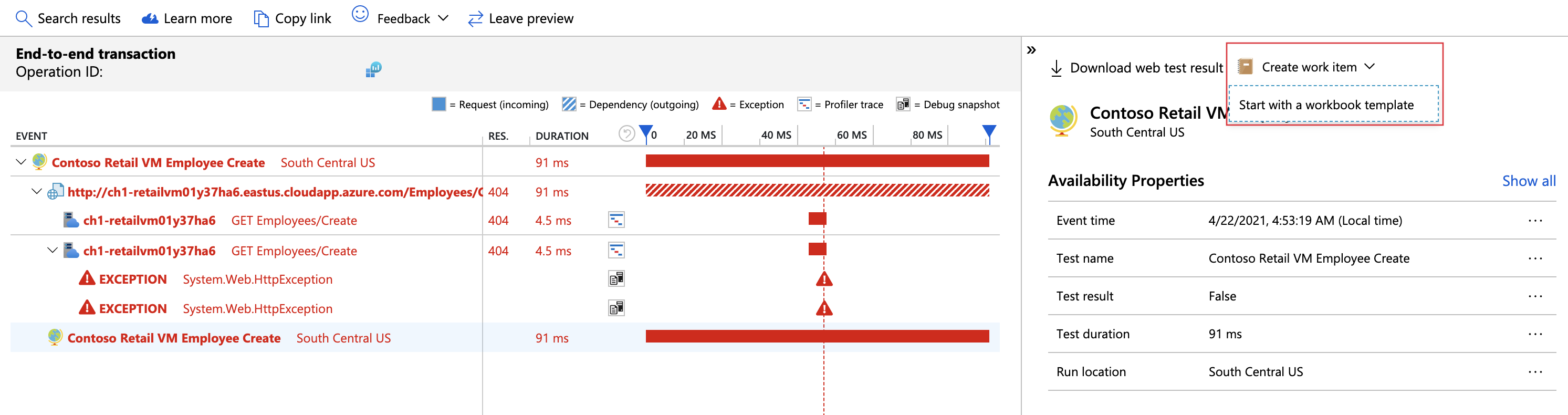The image size is (1568, 415).
Task: Select Start with a workbook template
Action: (x=1334, y=105)
